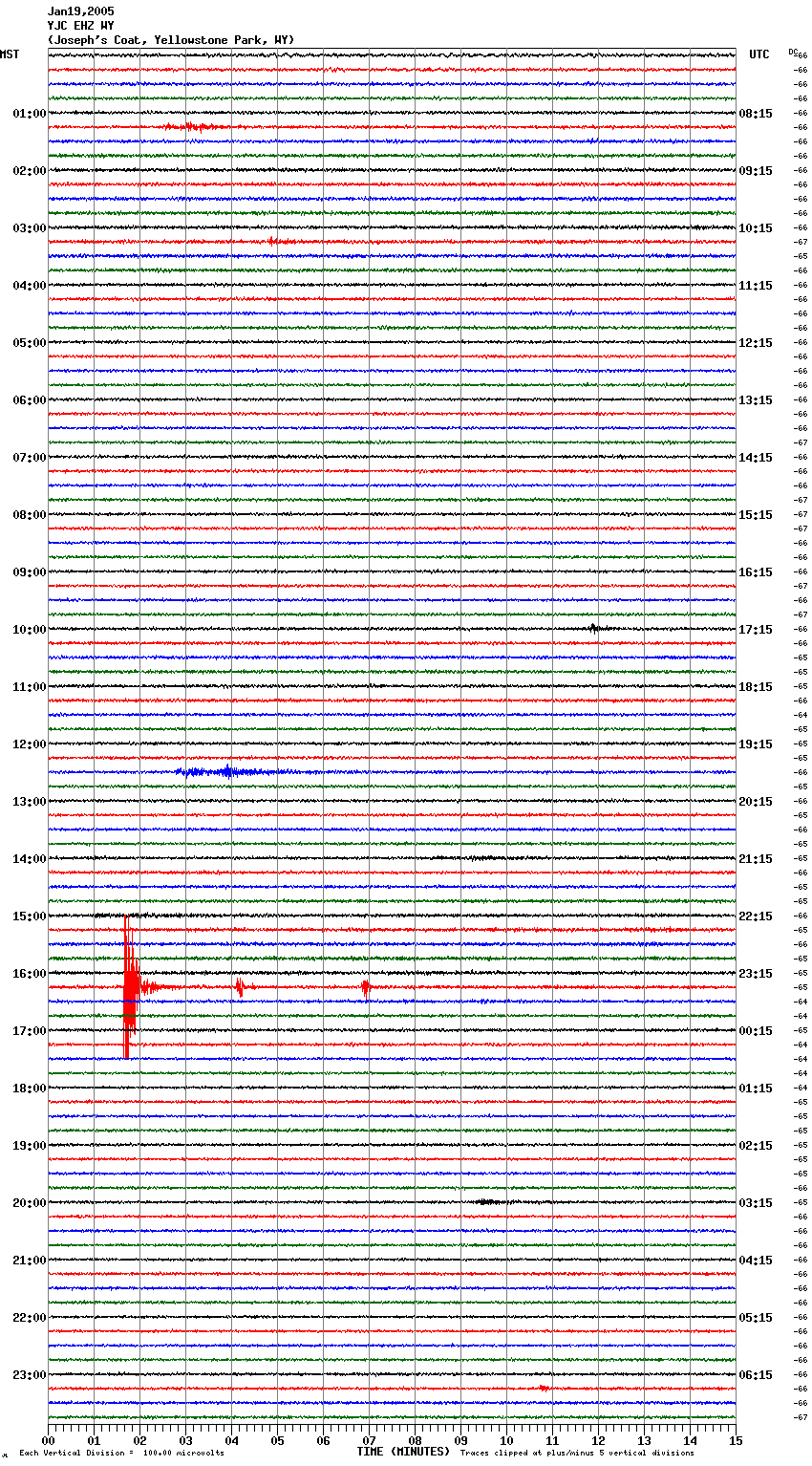The height and width of the screenshot is (1466, 812).
Task: Click the "MST" column header
Action: 10,54
